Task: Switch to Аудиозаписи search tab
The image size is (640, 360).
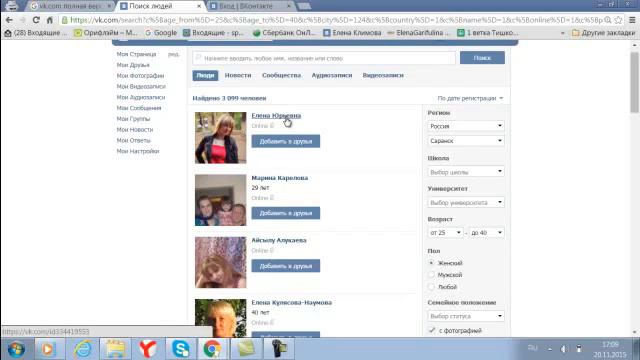Action: pyautogui.click(x=332, y=75)
